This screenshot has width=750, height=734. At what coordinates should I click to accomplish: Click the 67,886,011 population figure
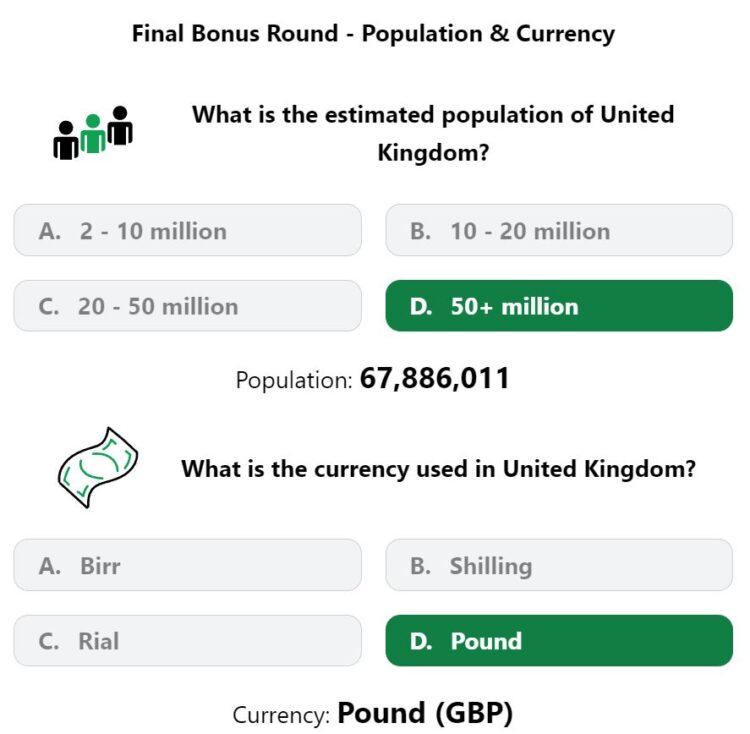[x=434, y=378]
